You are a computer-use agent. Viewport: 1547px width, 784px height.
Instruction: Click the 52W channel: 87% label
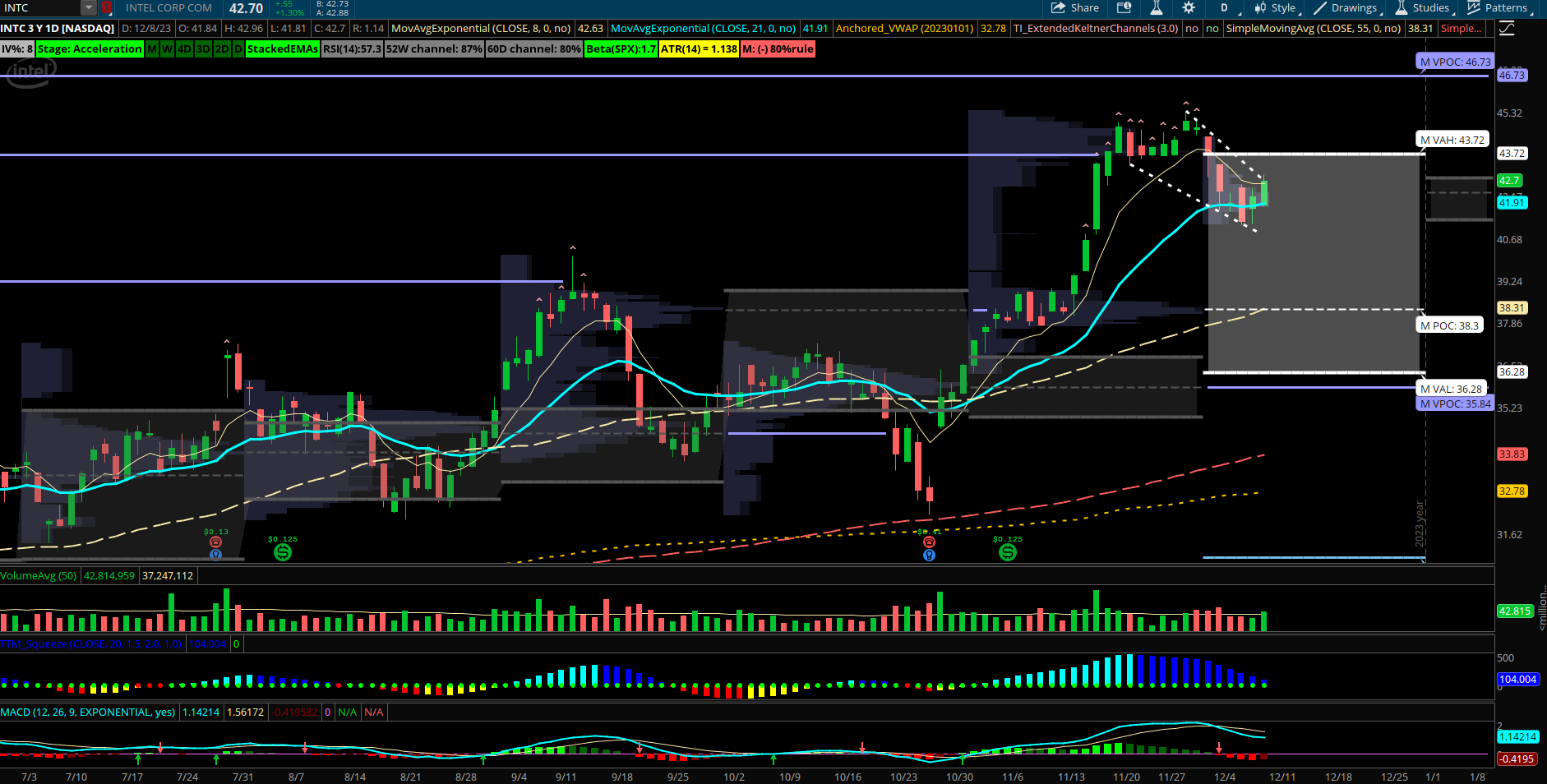click(435, 49)
